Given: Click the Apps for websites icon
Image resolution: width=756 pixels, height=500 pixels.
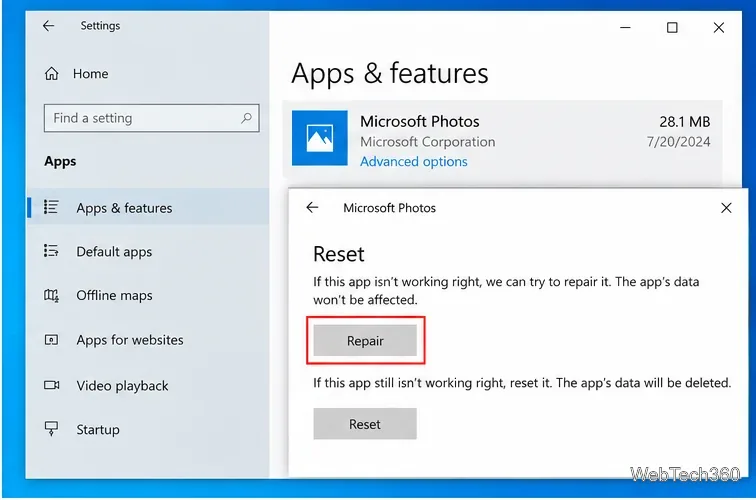Looking at the screenshot, I should [x=51, y=340].
